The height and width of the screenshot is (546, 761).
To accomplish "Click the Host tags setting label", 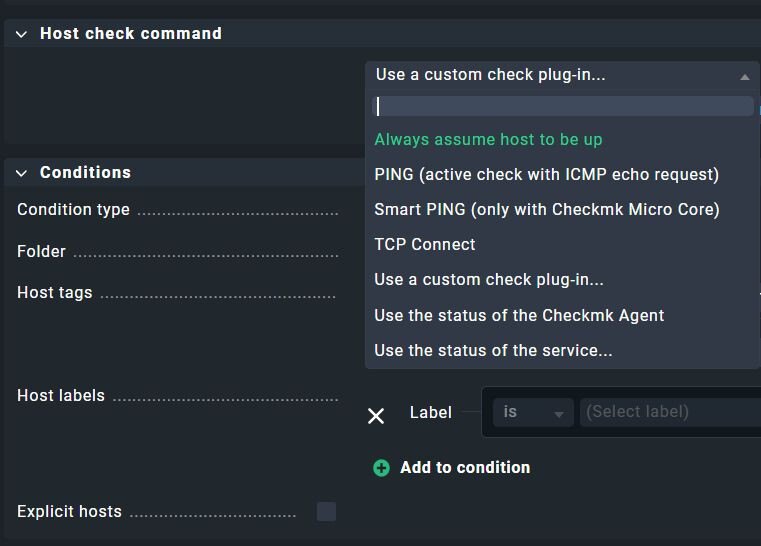I will [x=55, y=293].
